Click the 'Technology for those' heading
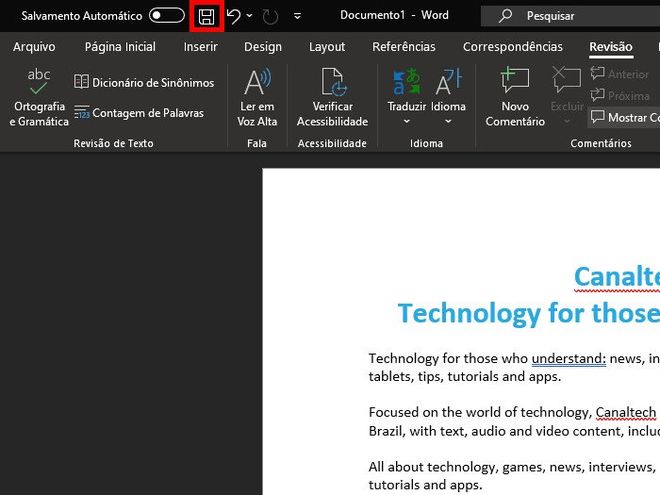Image resolution: width=660 pixels, height=495 pixels. (x=529, y=313)
